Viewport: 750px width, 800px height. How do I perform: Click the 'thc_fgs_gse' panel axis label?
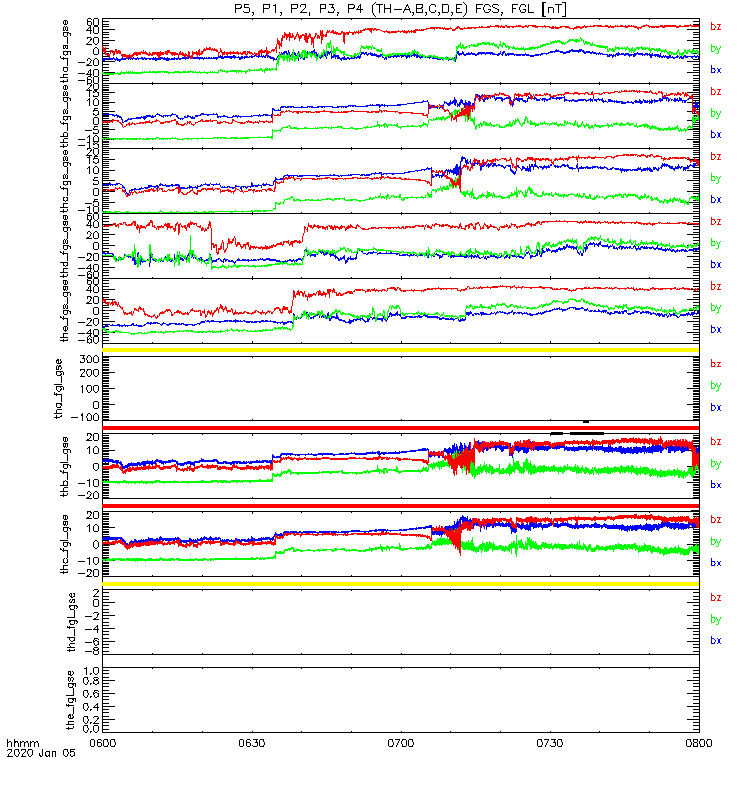(65, 181)
